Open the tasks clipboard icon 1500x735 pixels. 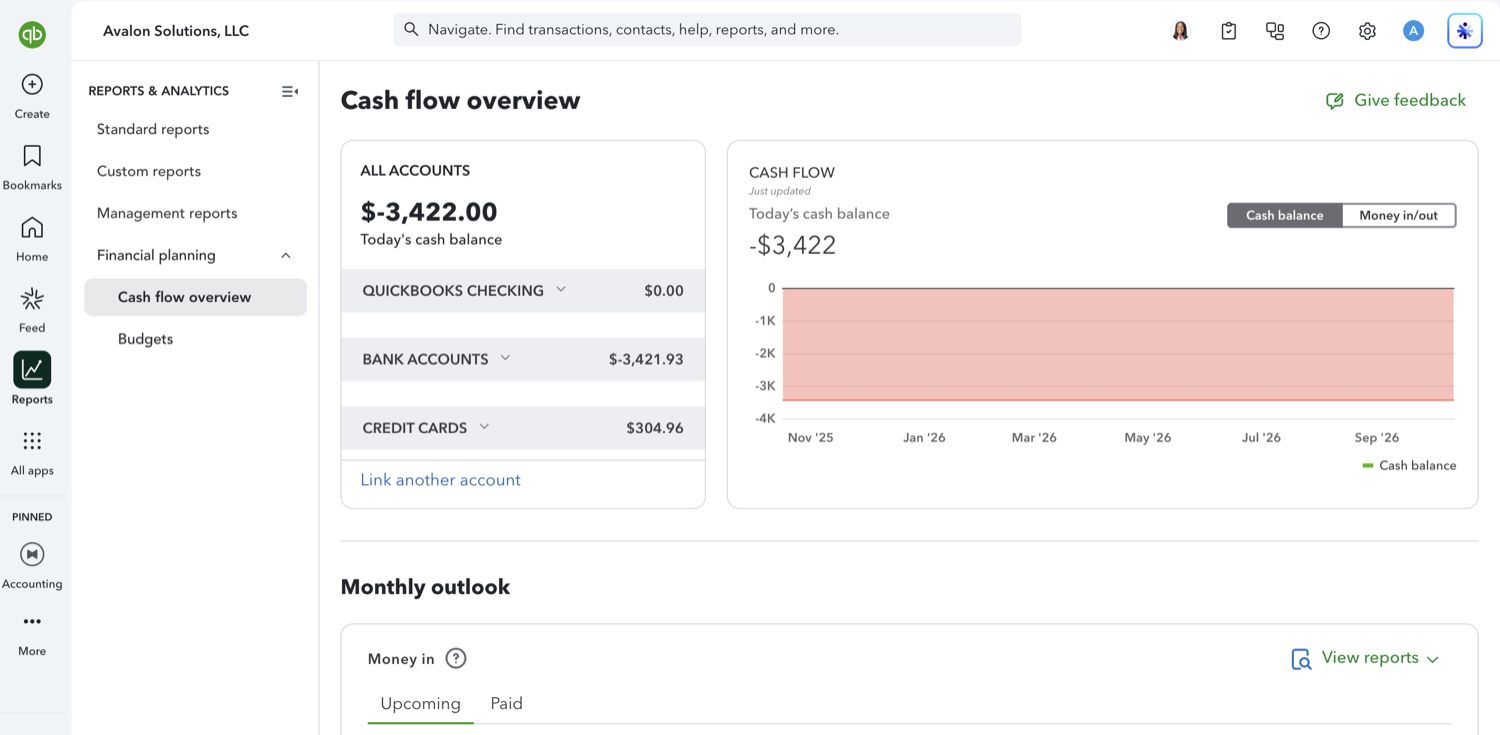pyautogui.click(x=1229, y=31)
